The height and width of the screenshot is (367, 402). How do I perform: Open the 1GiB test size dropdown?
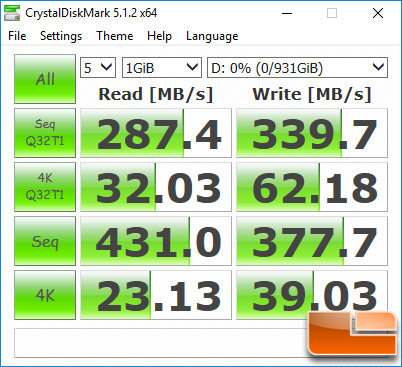click(x=162, y=68)
